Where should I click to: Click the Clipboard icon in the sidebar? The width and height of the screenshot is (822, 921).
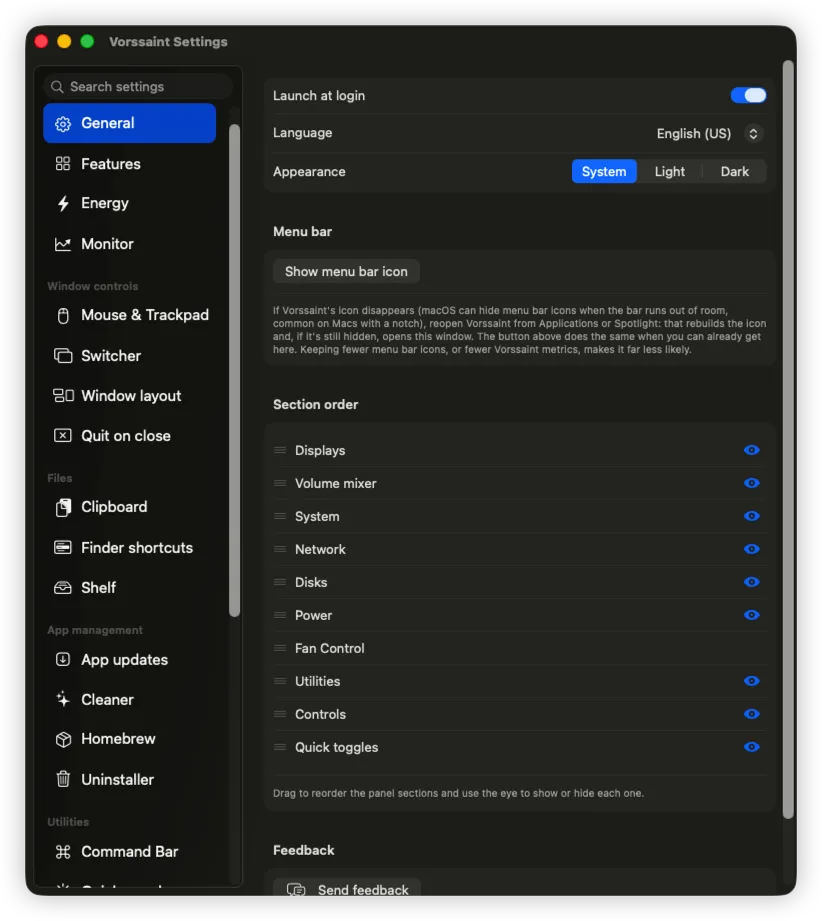63,507
